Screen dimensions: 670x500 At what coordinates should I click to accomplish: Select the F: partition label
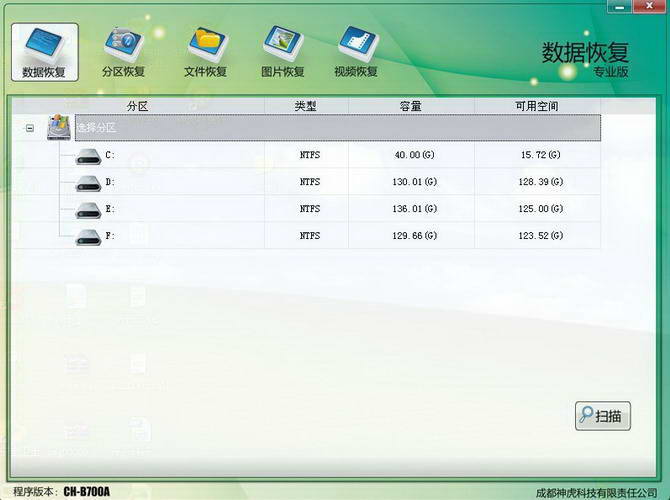pyautogui.click(x=110, y=236)
